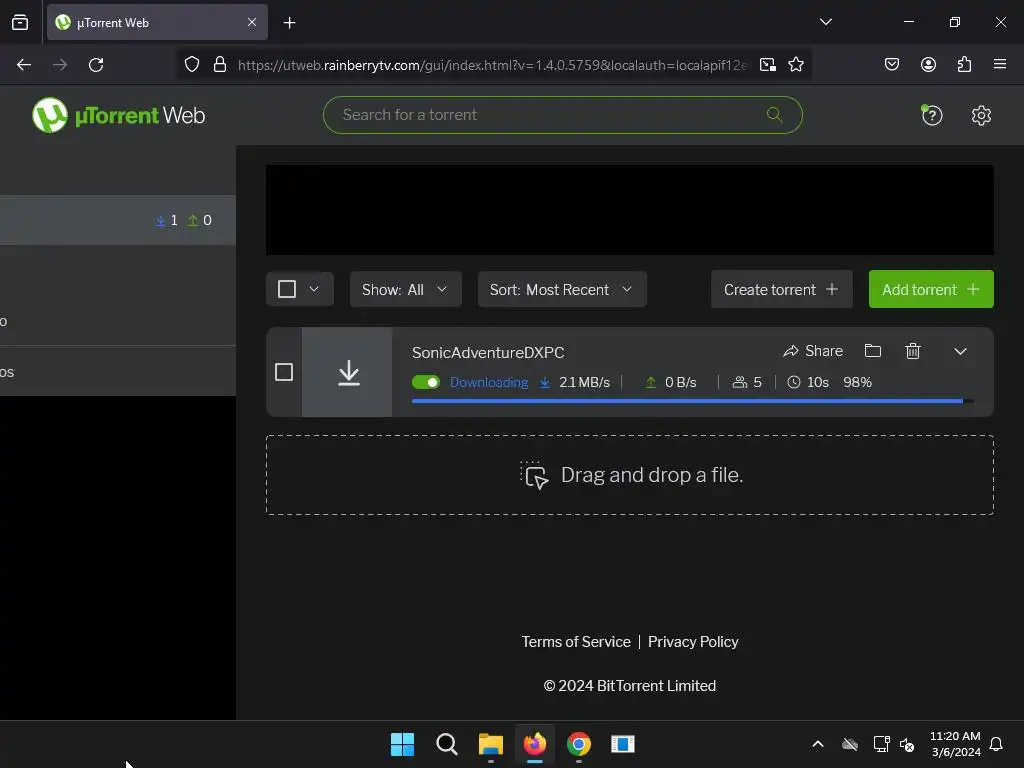Reload the page with refresh icon
1024x768 pixels.
96,65
